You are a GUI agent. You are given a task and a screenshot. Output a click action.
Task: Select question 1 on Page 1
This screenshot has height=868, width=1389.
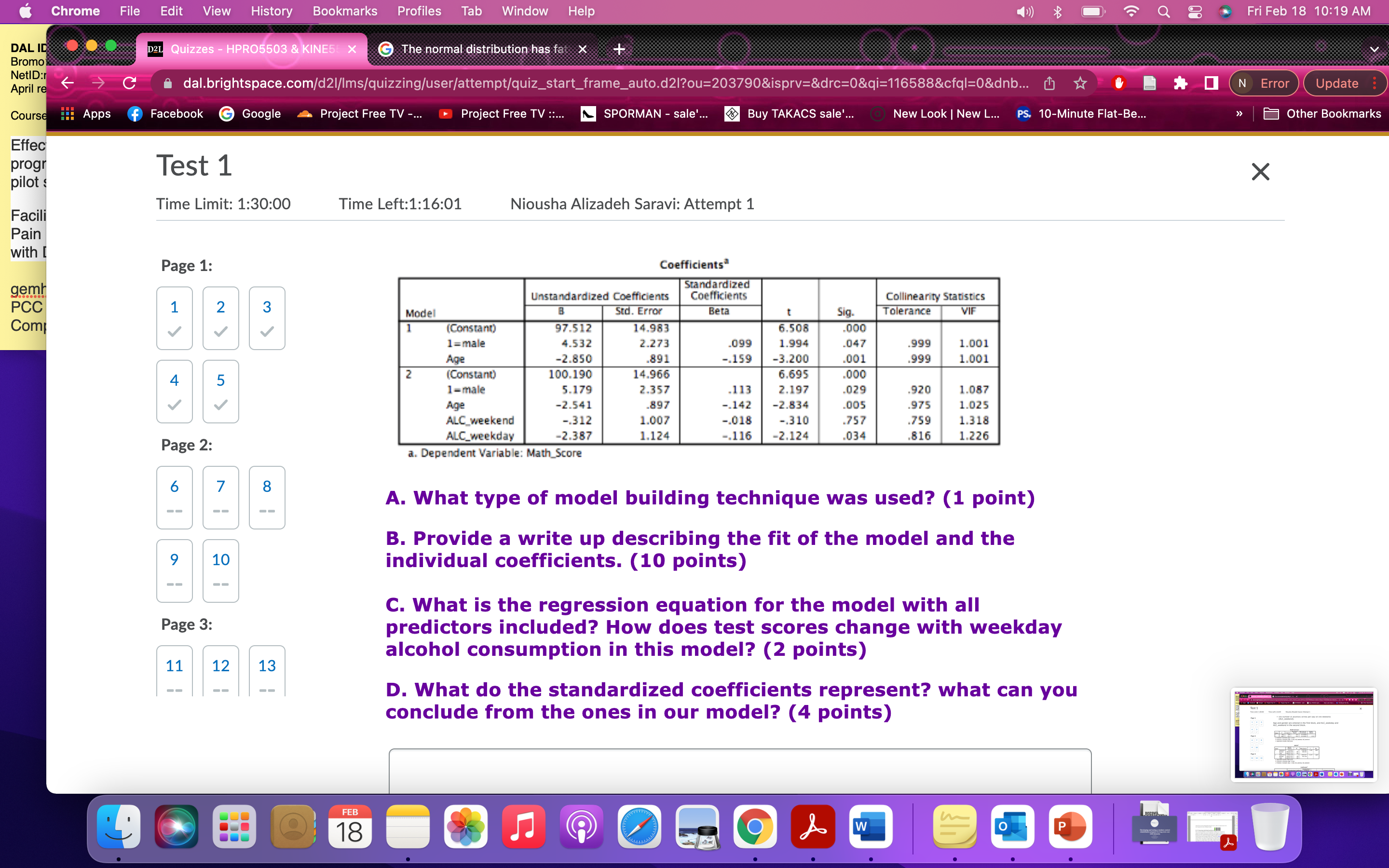click(174, 317)
